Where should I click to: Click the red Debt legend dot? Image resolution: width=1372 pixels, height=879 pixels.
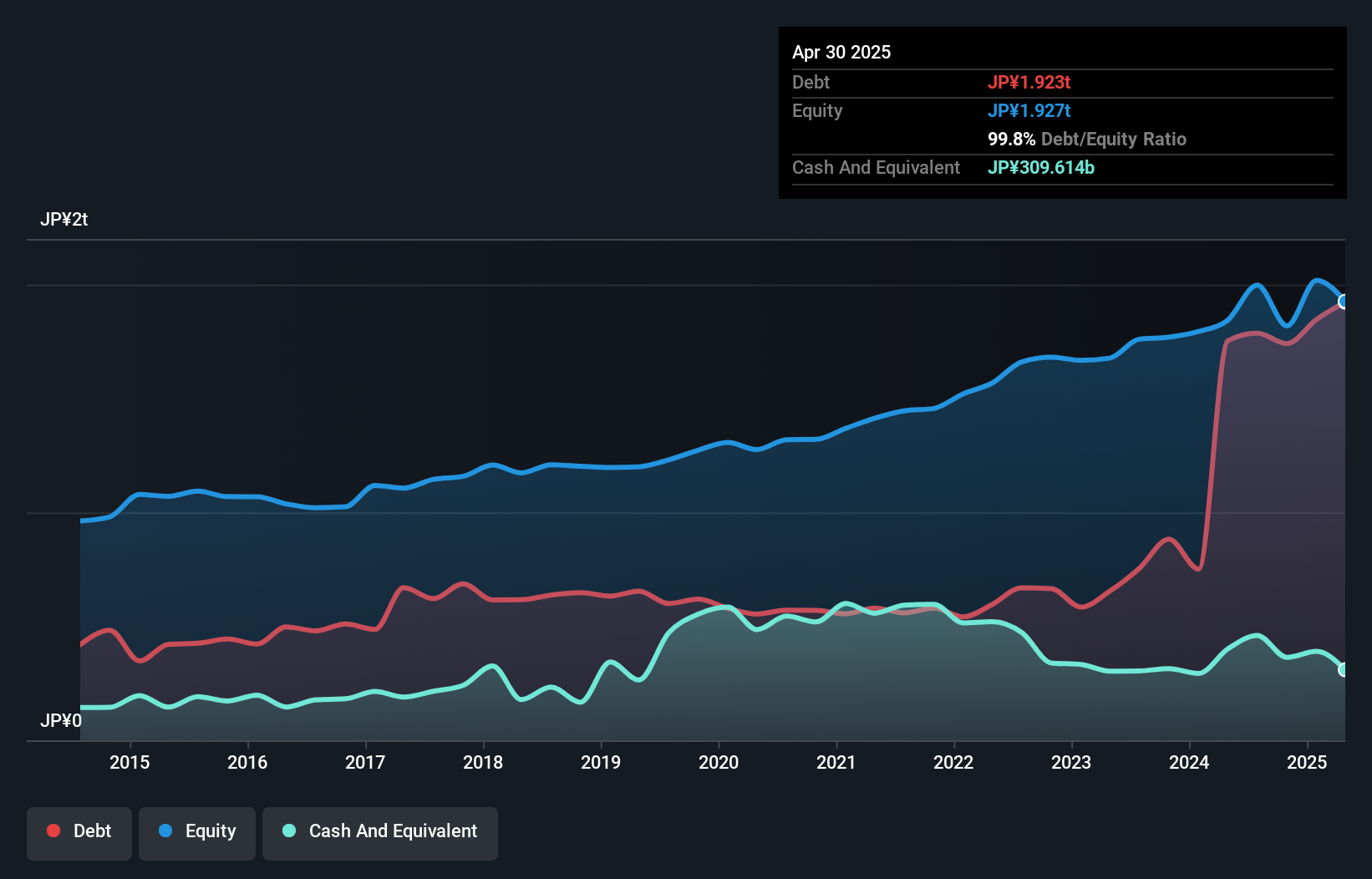point(53,831)
